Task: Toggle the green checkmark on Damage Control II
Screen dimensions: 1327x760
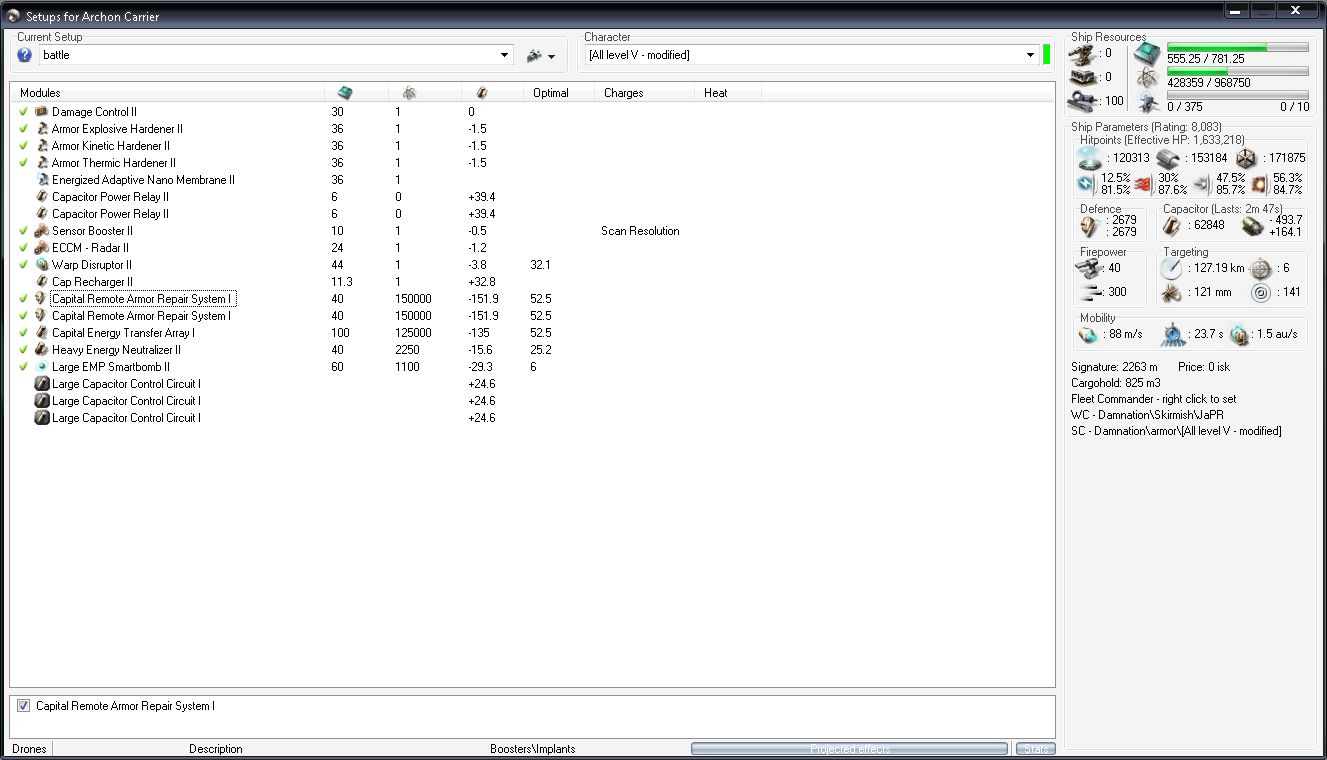Action: [23, 112]
